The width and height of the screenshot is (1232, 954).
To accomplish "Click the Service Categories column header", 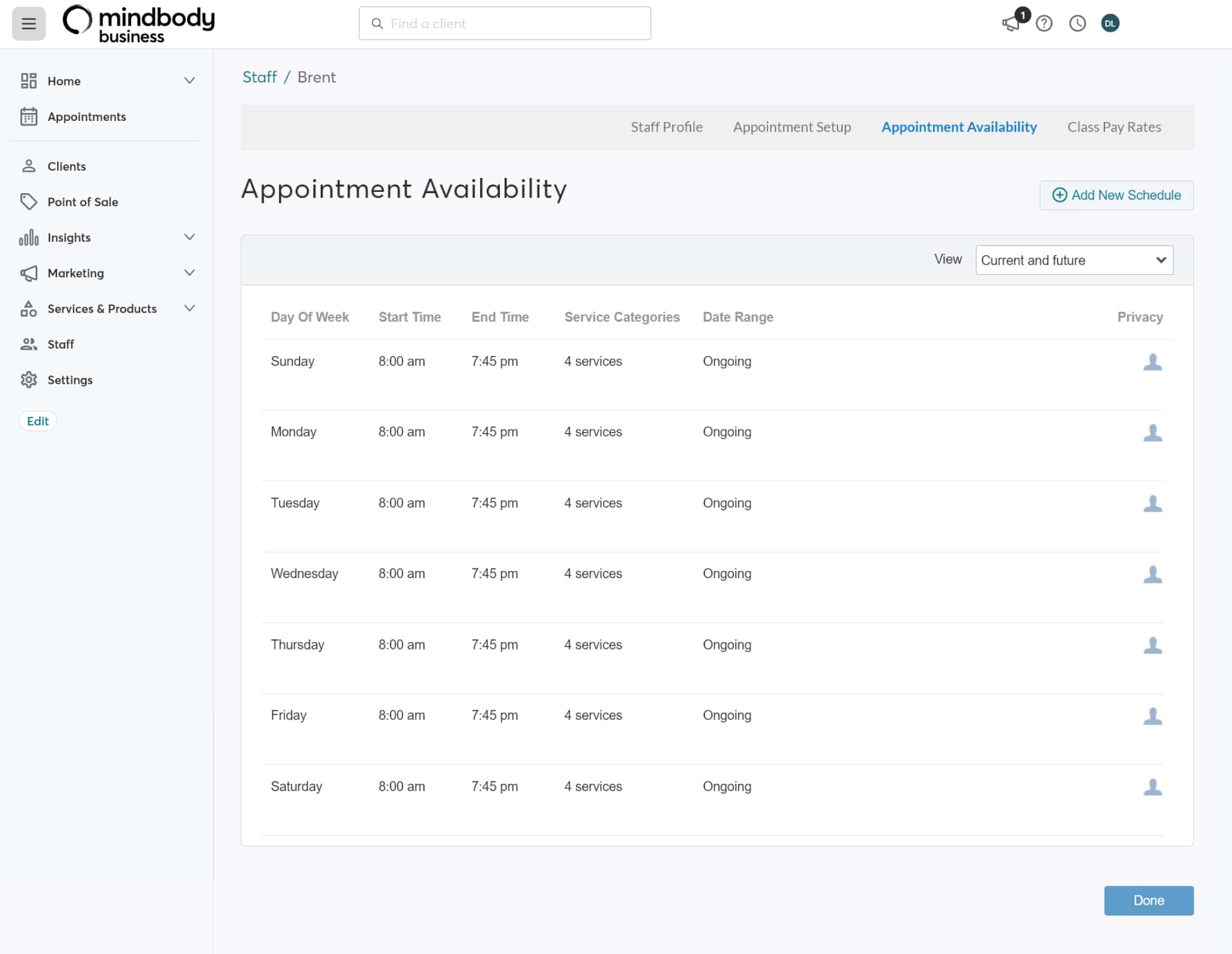I will 622,317.
